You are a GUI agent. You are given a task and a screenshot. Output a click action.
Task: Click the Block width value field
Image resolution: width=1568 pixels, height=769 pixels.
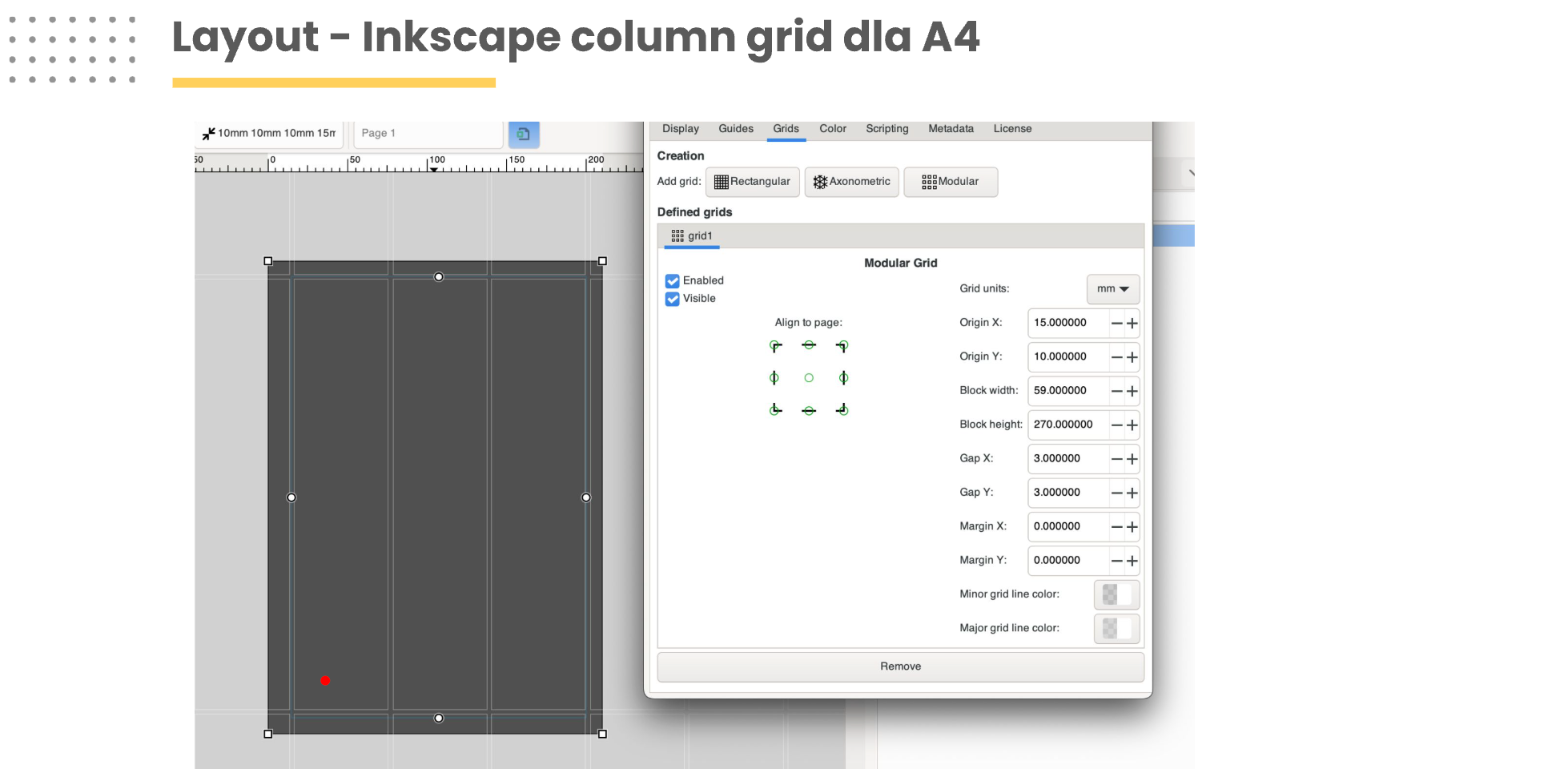[x=1068, y=392]
